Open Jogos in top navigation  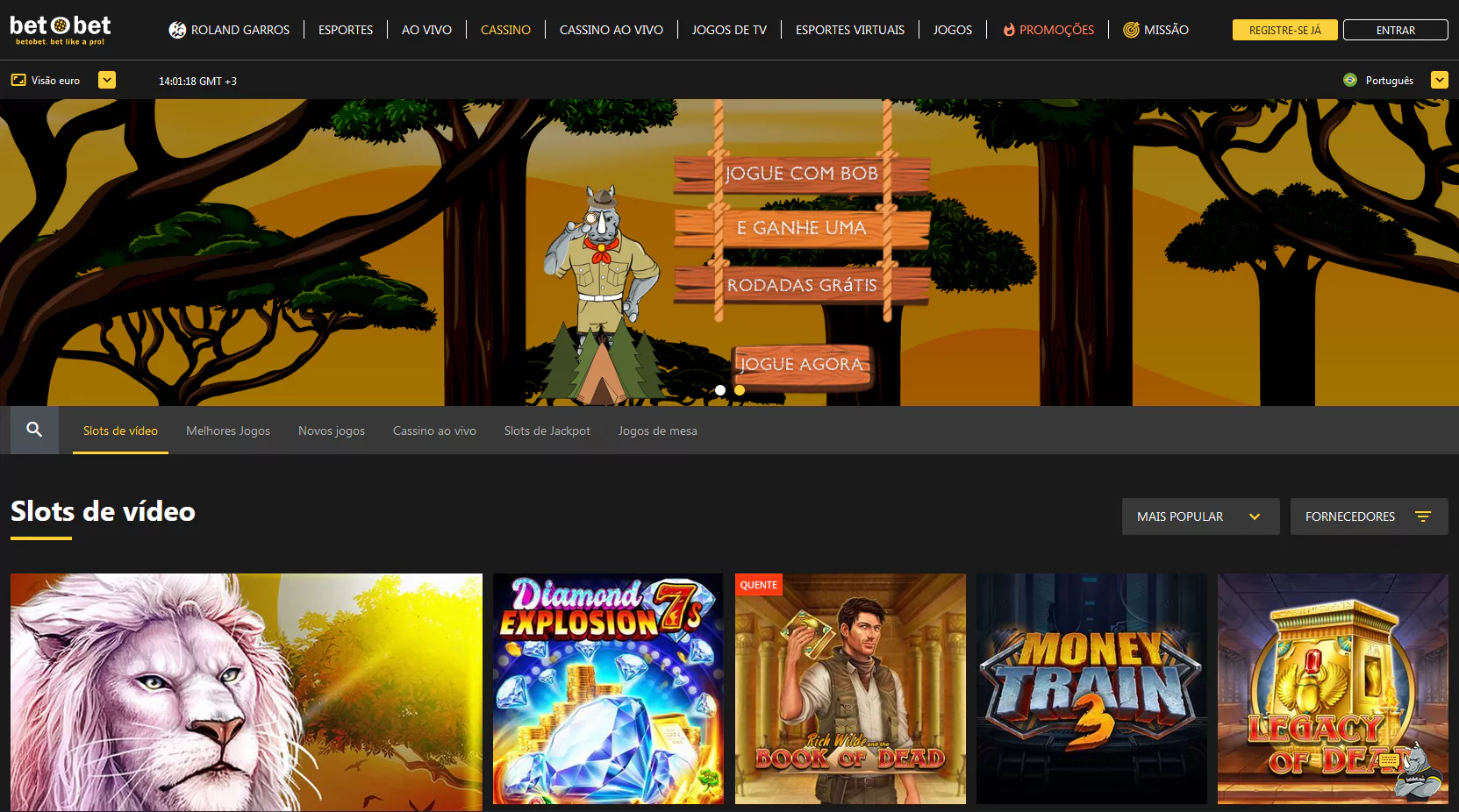click(953, 30)
